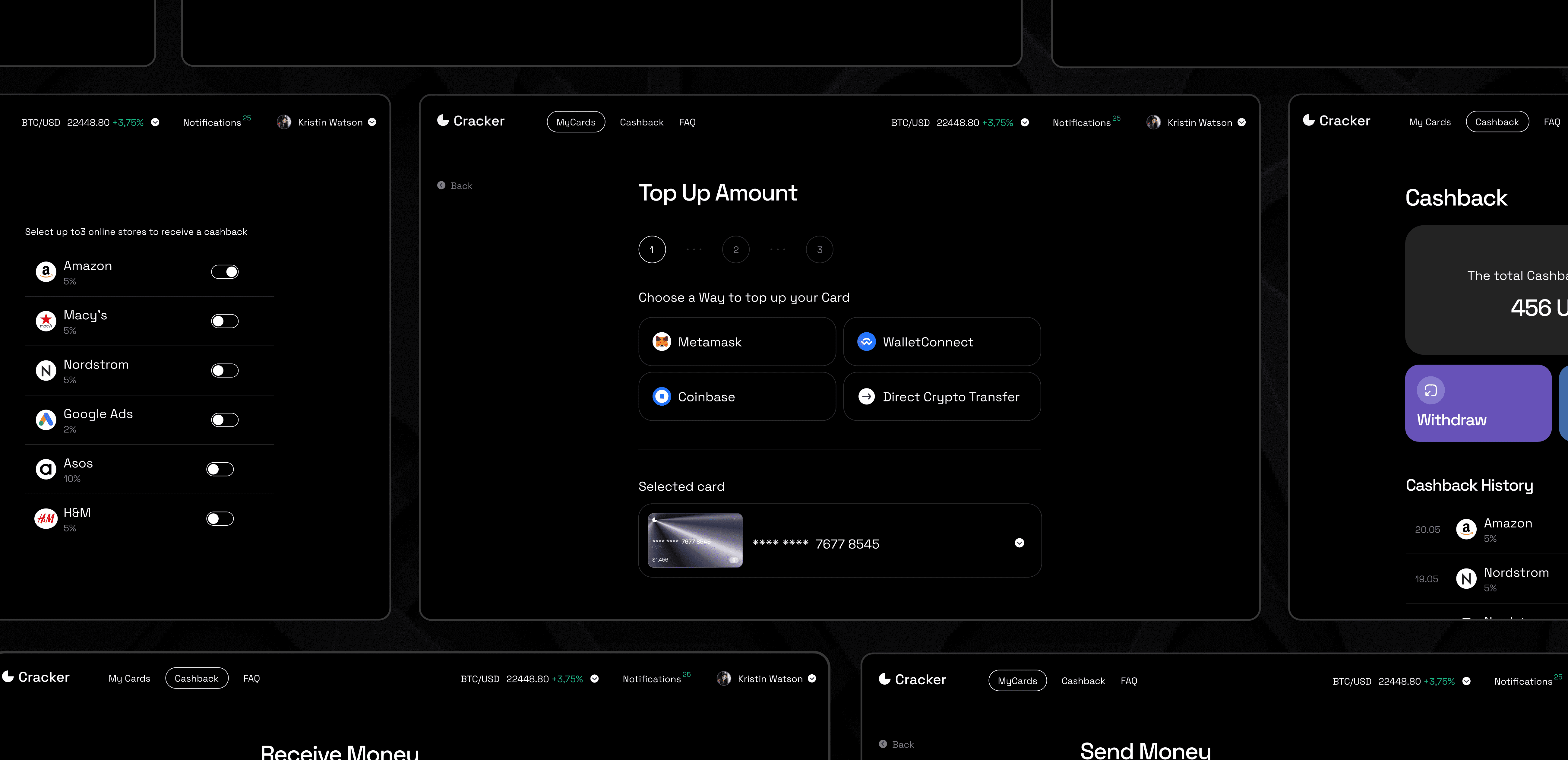Click the Google Ads icon

pyautogui.click(x=46, y=420)
